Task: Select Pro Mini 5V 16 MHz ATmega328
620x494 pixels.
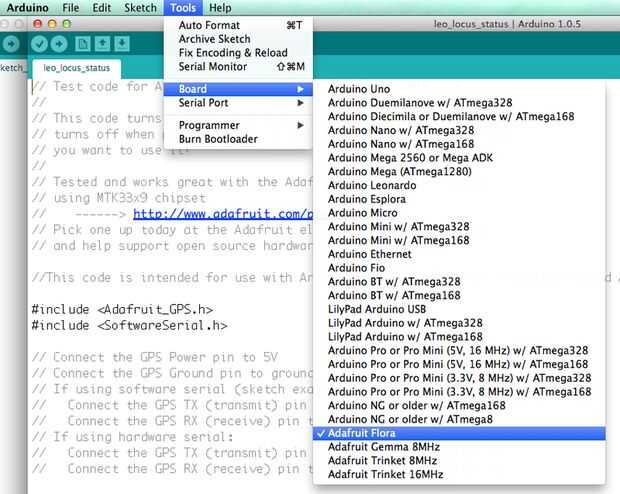Action: tap(459, 350)
